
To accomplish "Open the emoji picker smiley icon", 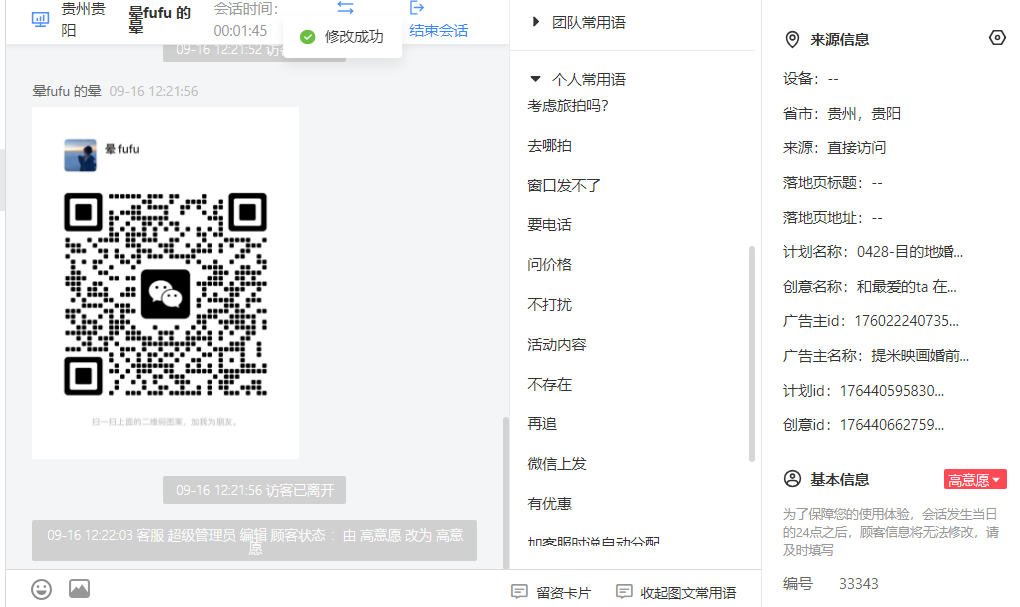I will [x=42, y=589].
